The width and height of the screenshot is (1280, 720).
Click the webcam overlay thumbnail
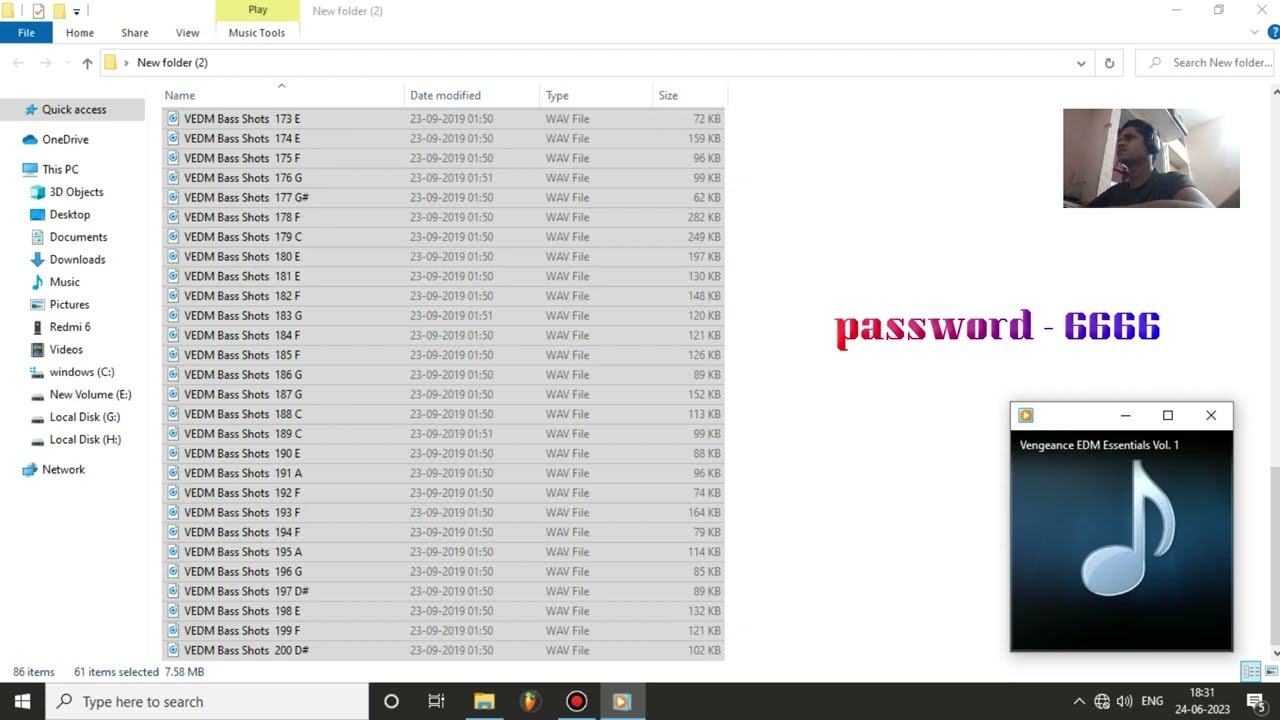[1151, 158]
